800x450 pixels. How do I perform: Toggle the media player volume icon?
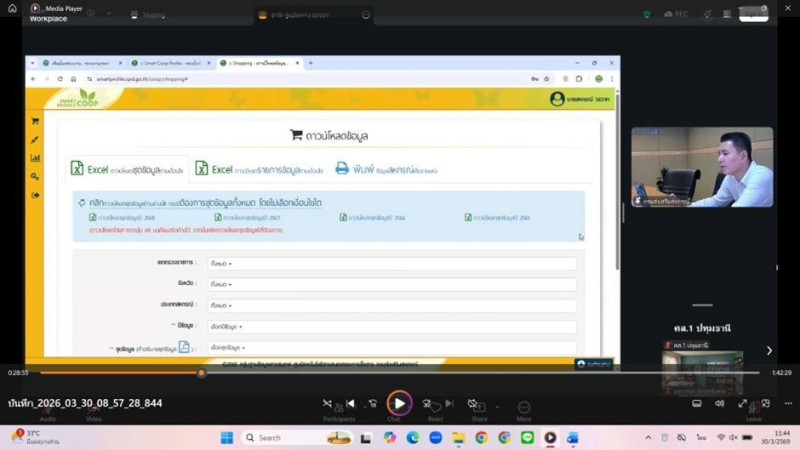coord(719,403)
